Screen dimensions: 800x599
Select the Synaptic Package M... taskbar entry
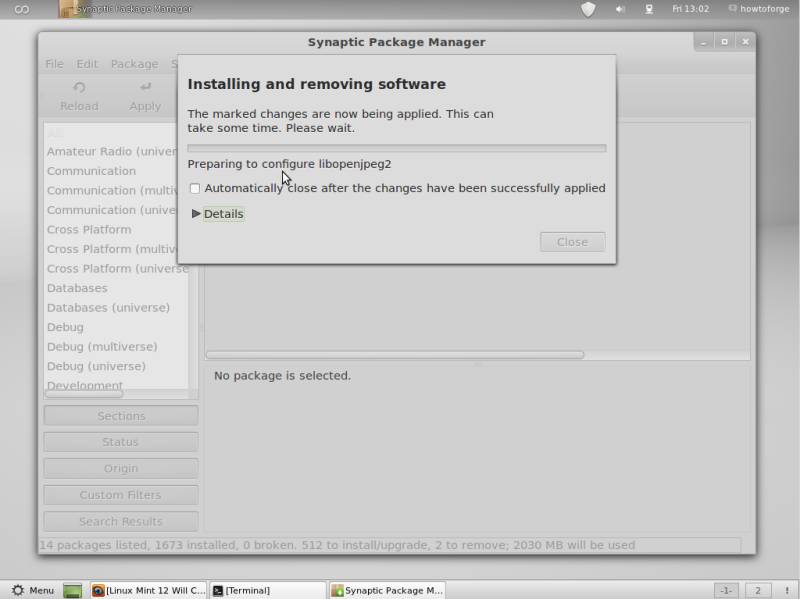click(x=387, y=590)
